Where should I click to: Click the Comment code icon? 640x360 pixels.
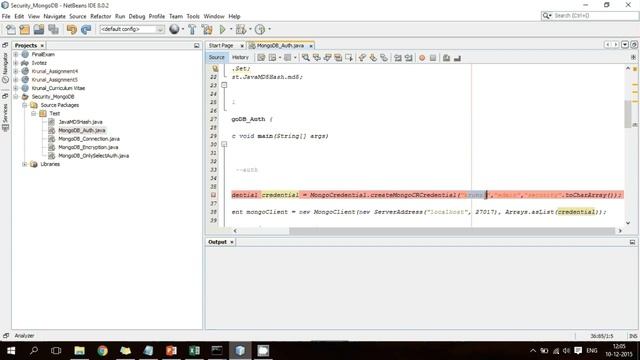pos(447,58)
